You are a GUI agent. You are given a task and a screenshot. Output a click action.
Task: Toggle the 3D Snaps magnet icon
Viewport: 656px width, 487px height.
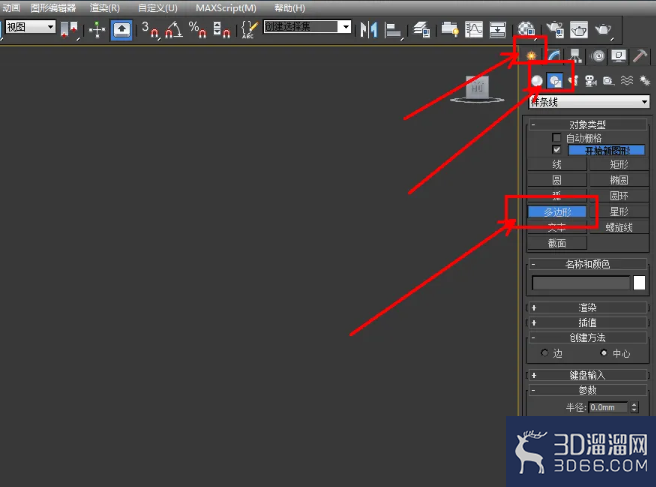pos(150,30)
